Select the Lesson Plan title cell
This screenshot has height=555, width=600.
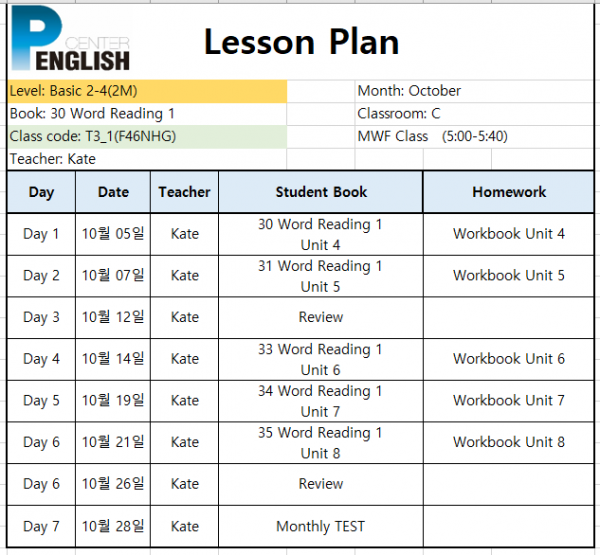point(302,42)
